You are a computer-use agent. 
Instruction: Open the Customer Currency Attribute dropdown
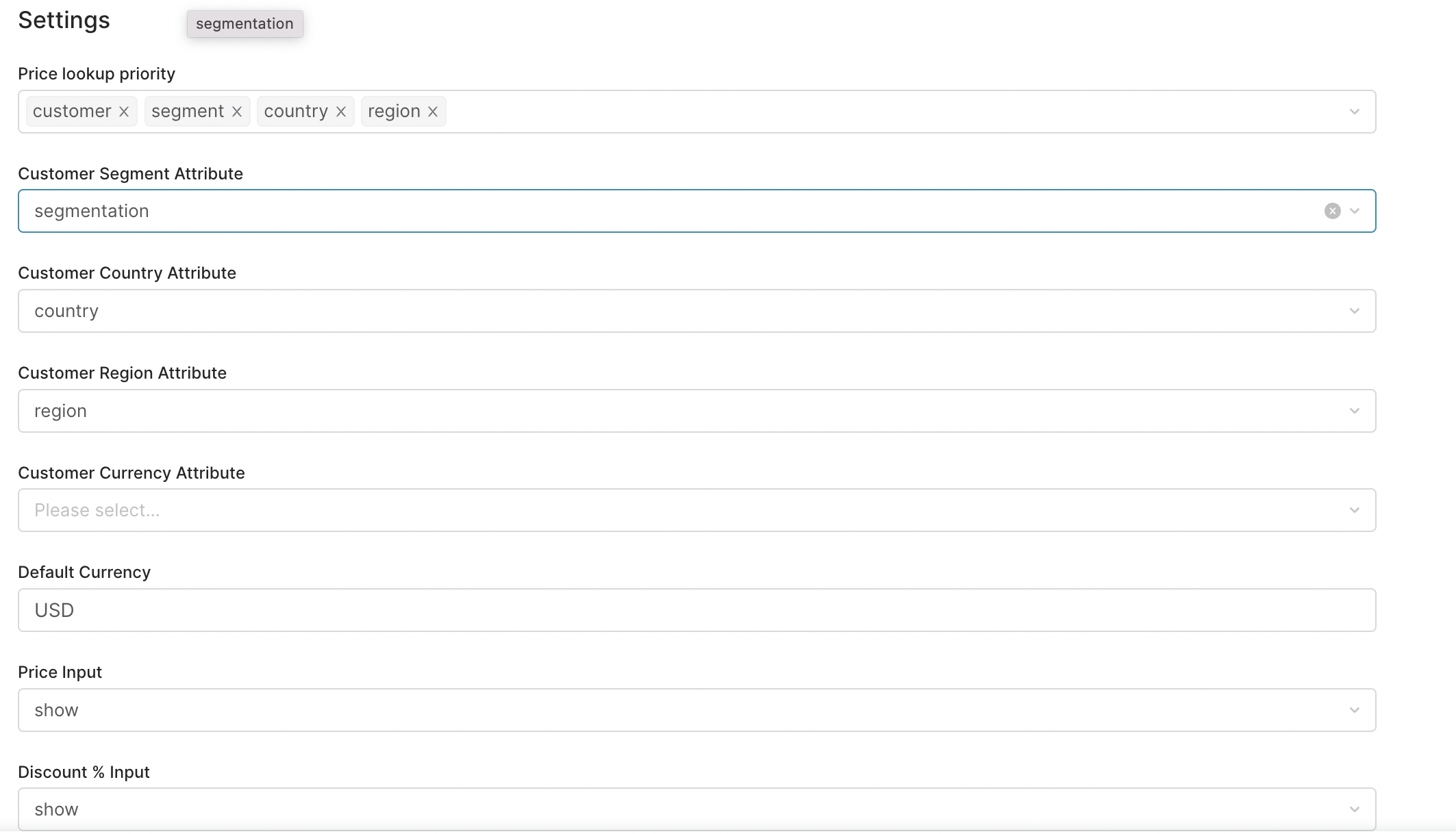click(1354, 510)
